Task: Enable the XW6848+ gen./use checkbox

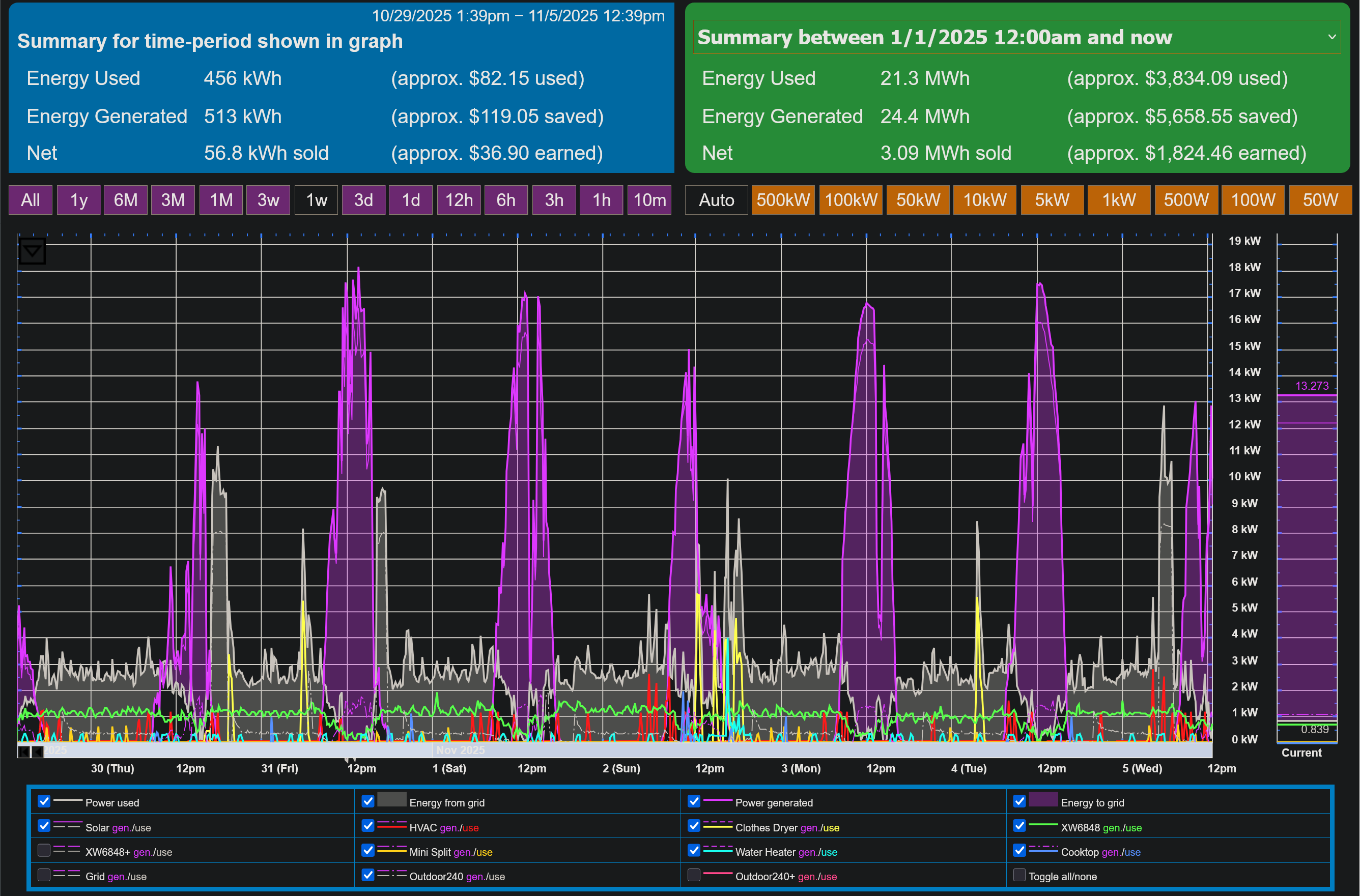Action: (x=44, y=850)
